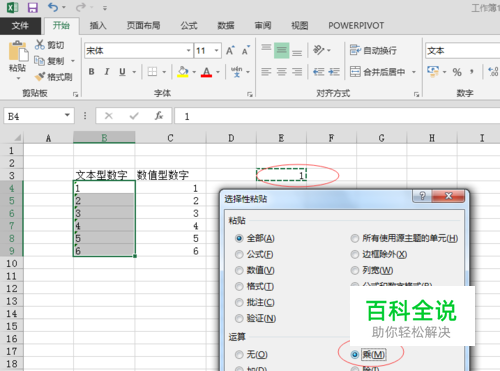The width and height of the screenshot is (500, 371).
Task: Select the 数值(V) radio option
Action: click(239, 270)
